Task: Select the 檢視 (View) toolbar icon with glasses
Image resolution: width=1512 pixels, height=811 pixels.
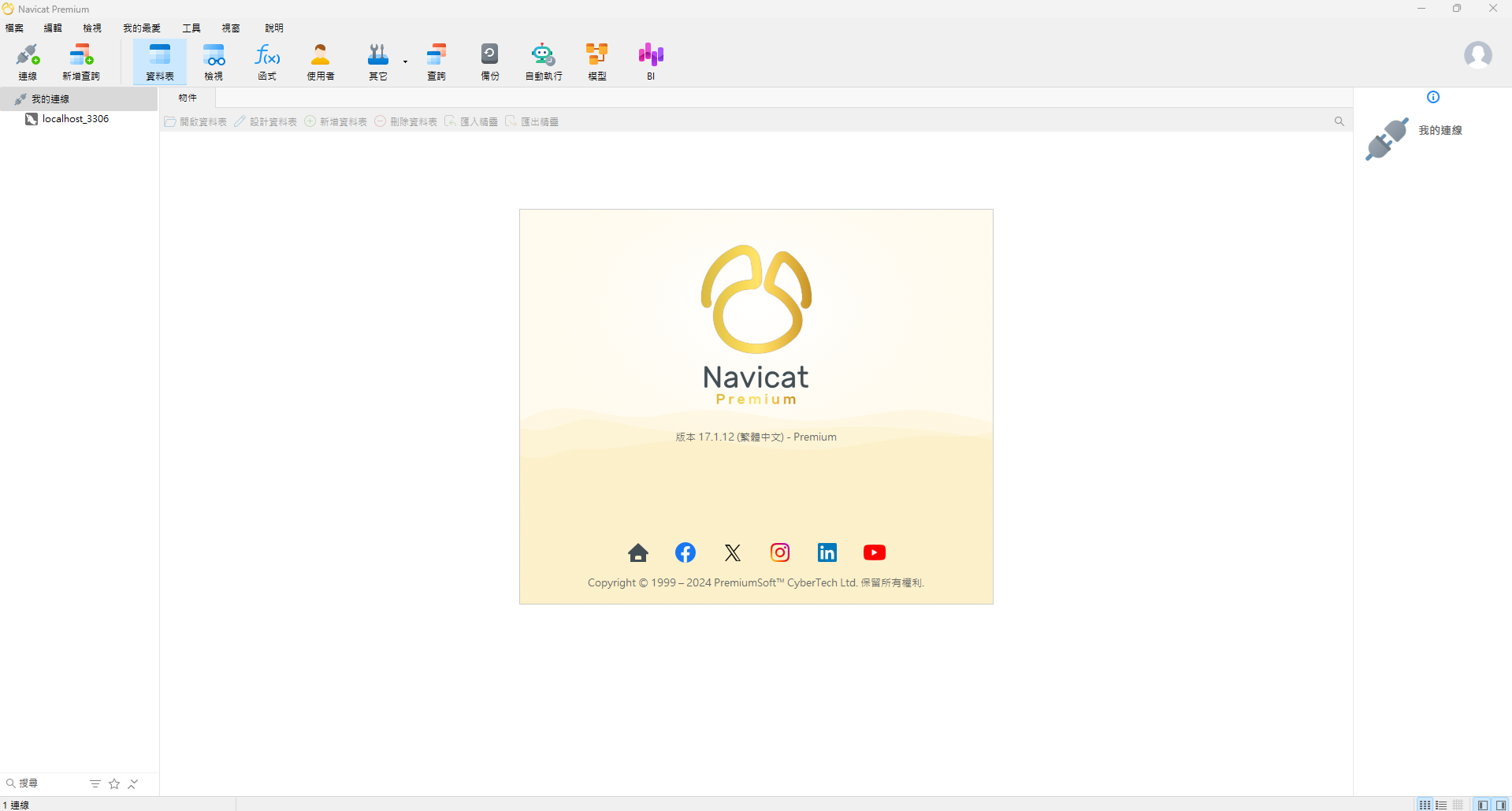Action: pos(214,61)
